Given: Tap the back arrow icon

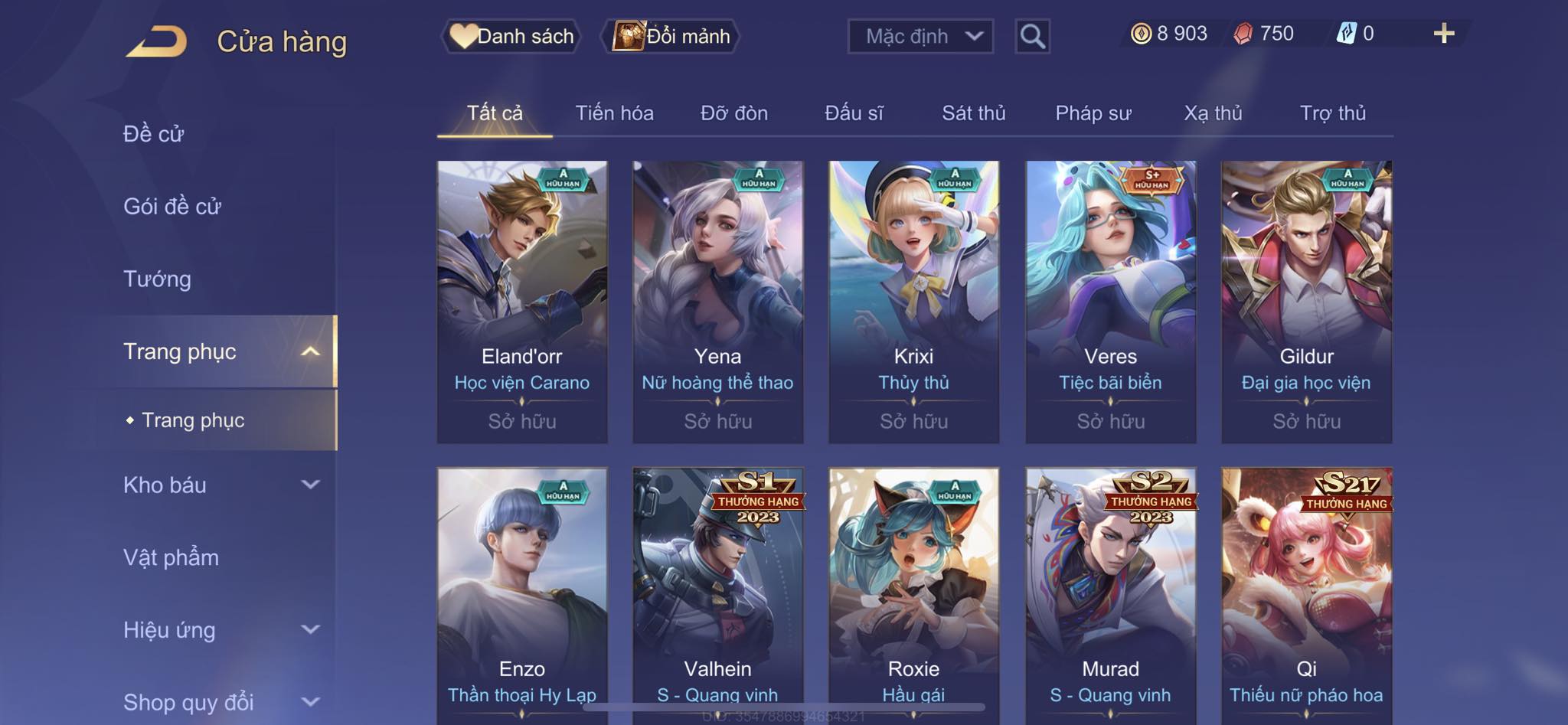Looking at the screenshot, I should click(157, 41).
